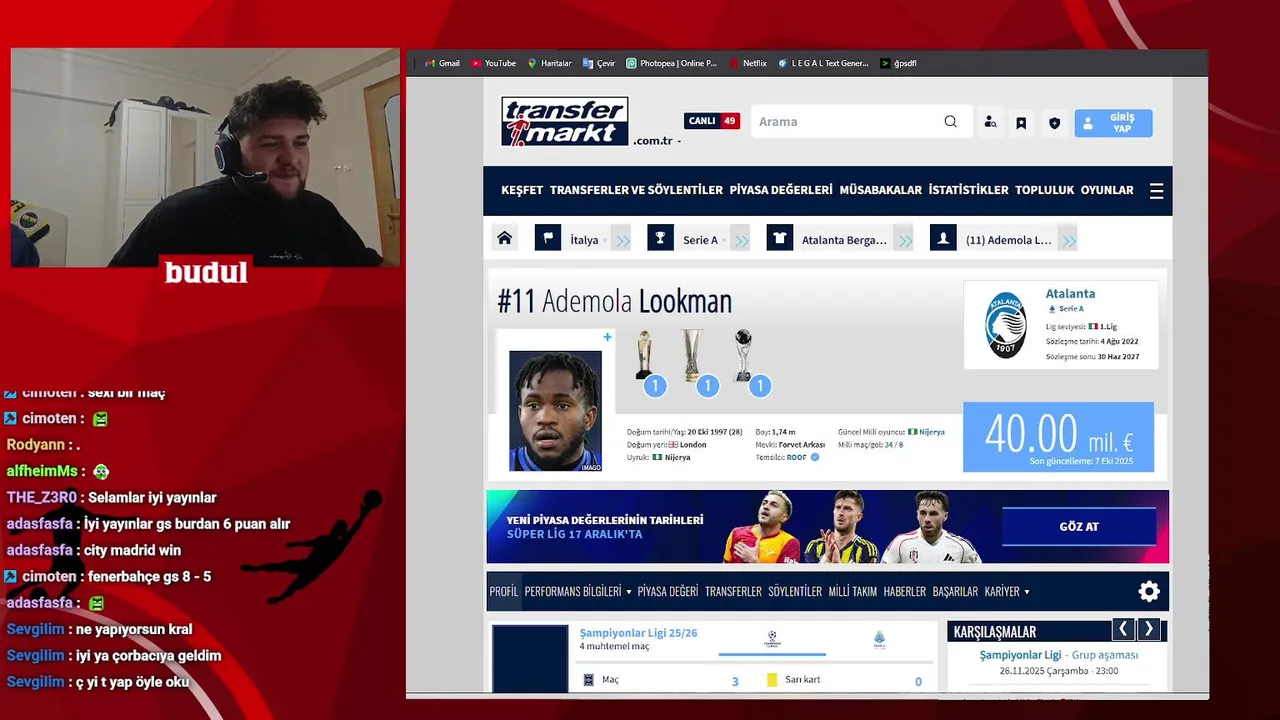Click the player silhouette breadcrumb icon
This screenshot has height=720, width=1280.
pos(943,238)
